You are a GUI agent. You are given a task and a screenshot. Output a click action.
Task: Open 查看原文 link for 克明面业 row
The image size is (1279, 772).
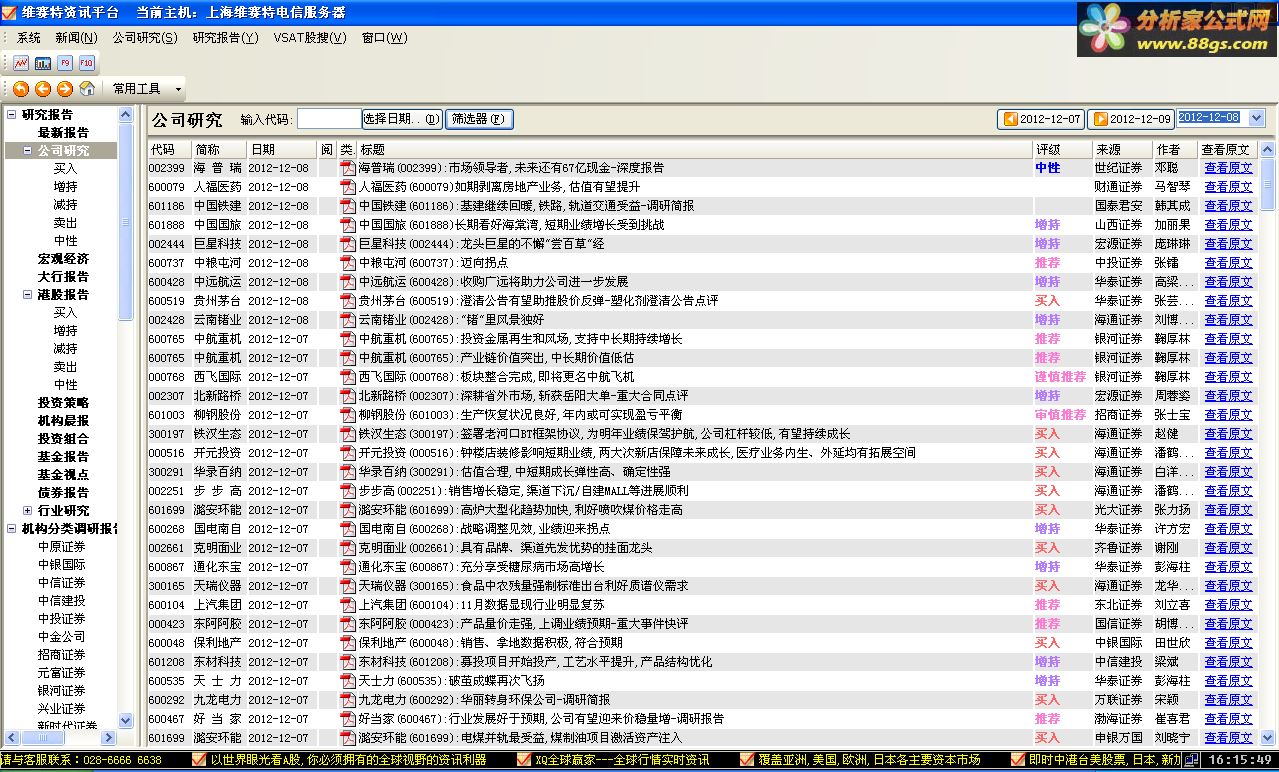(x=1228, y=548)
